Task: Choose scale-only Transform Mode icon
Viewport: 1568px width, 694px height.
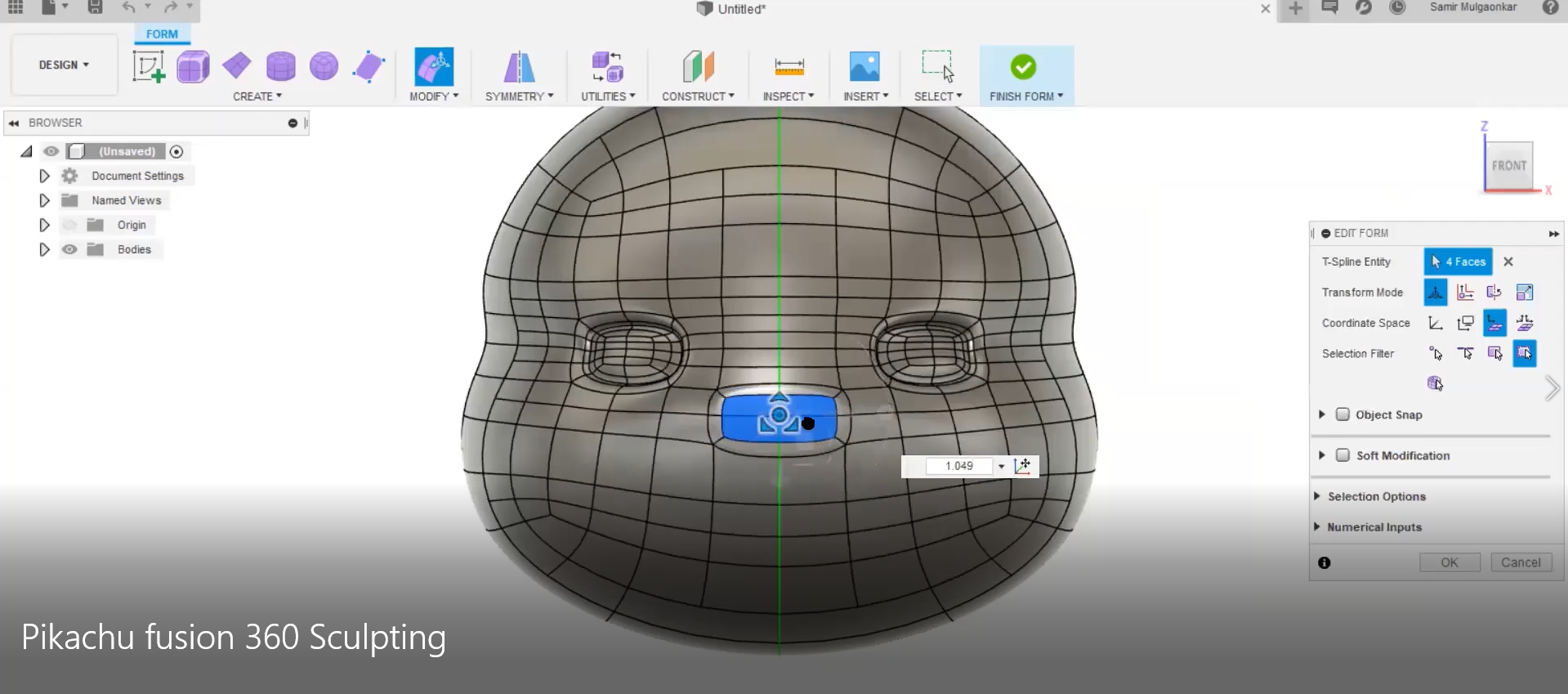Action: [x=1525, y=292]
